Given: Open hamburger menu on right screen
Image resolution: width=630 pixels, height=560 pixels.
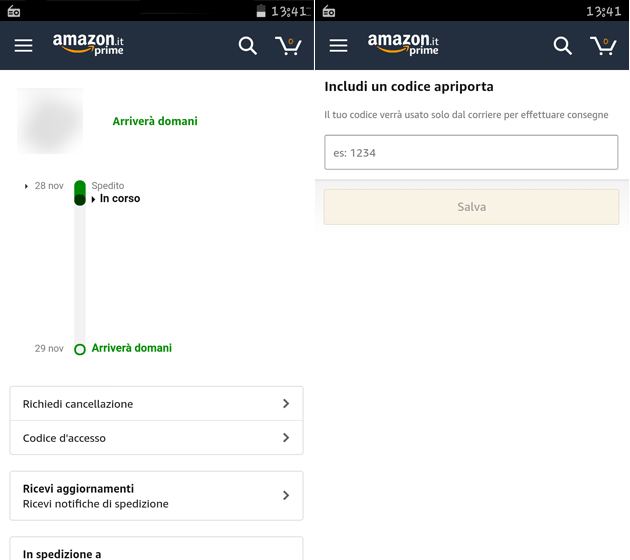Looking at the screenshot, I should tap(339, 46).
